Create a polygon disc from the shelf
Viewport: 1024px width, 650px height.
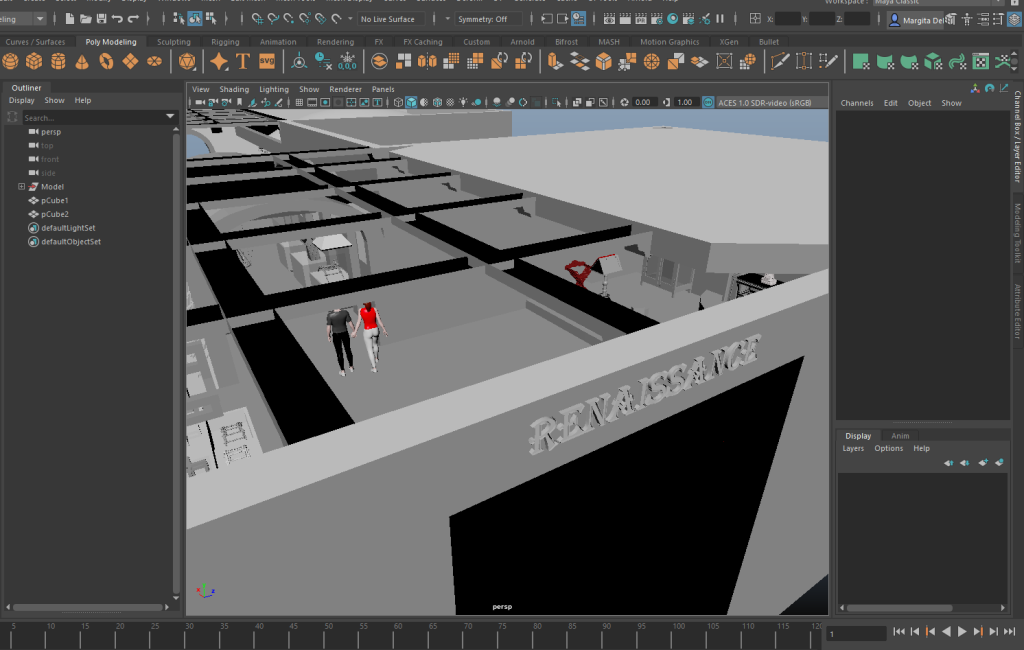(154, 61)
